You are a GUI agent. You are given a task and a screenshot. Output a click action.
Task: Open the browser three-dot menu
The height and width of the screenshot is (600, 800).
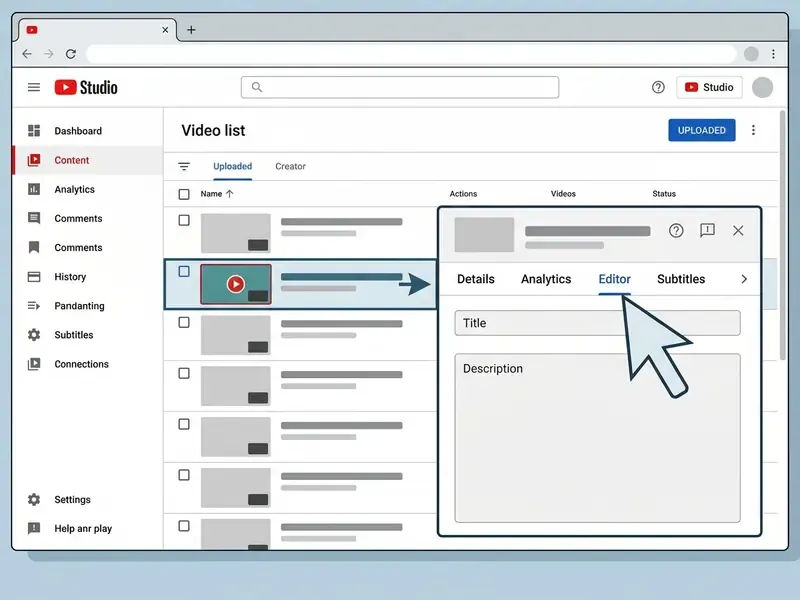coord(773,54)
